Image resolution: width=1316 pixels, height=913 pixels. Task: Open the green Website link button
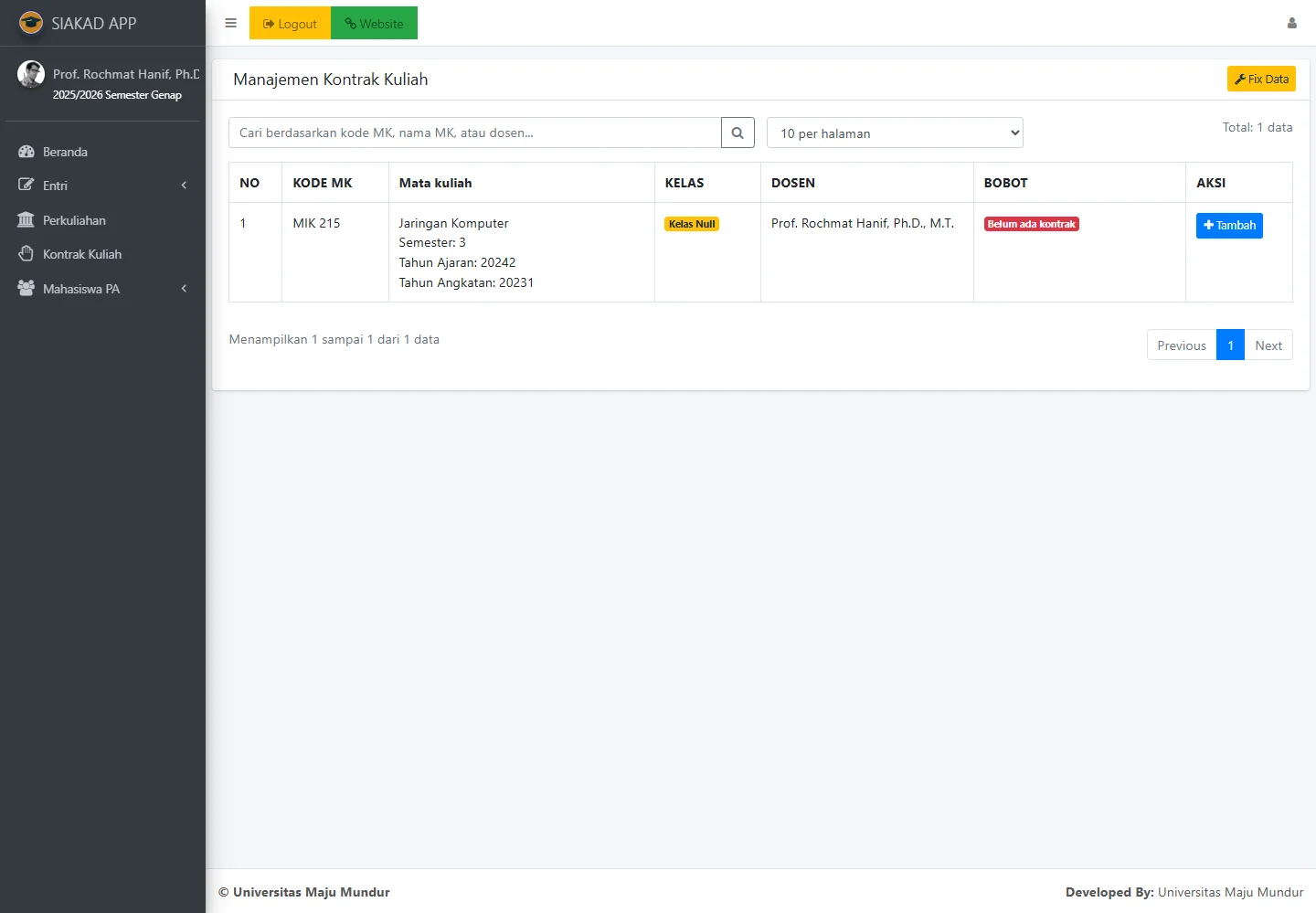pos(374,24)
